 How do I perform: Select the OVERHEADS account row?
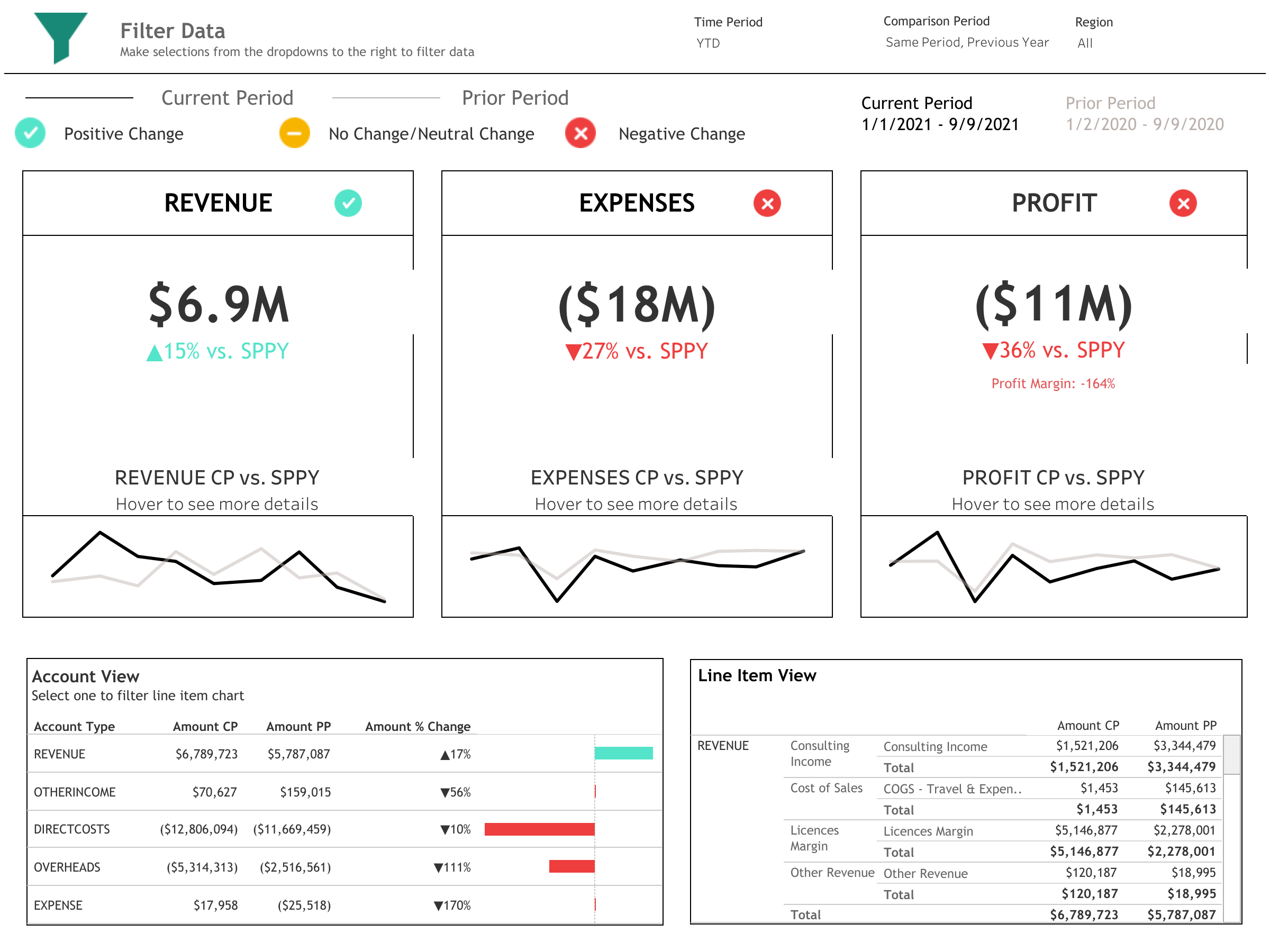coord(344,866)
